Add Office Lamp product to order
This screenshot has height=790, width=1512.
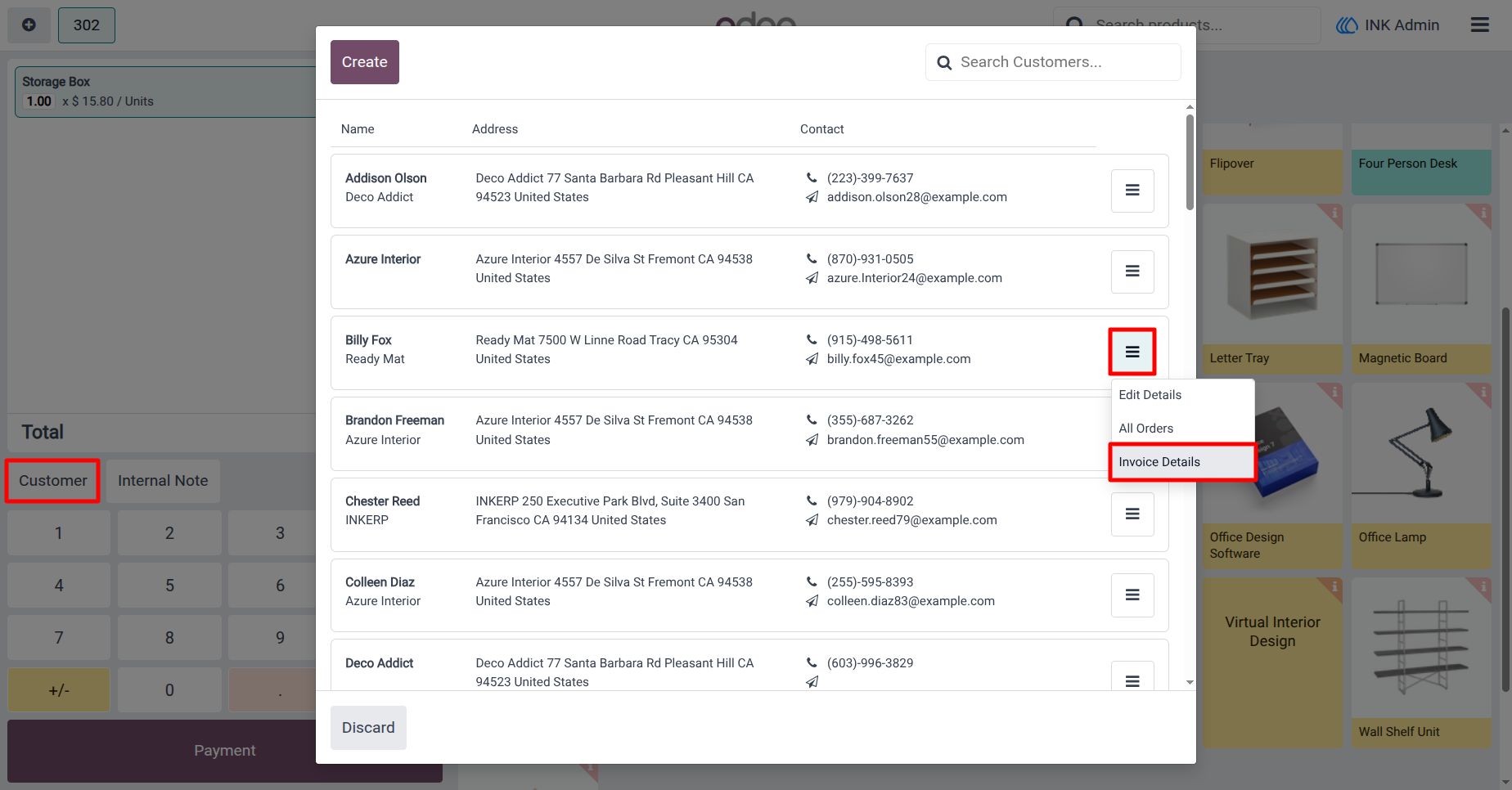[x=1421, y=476]
